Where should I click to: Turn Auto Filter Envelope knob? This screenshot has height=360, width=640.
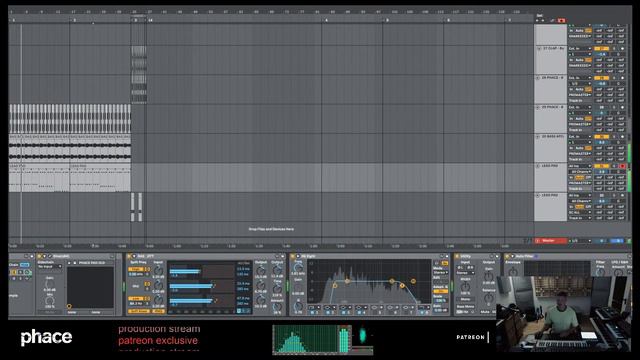(x=513, y=272)
